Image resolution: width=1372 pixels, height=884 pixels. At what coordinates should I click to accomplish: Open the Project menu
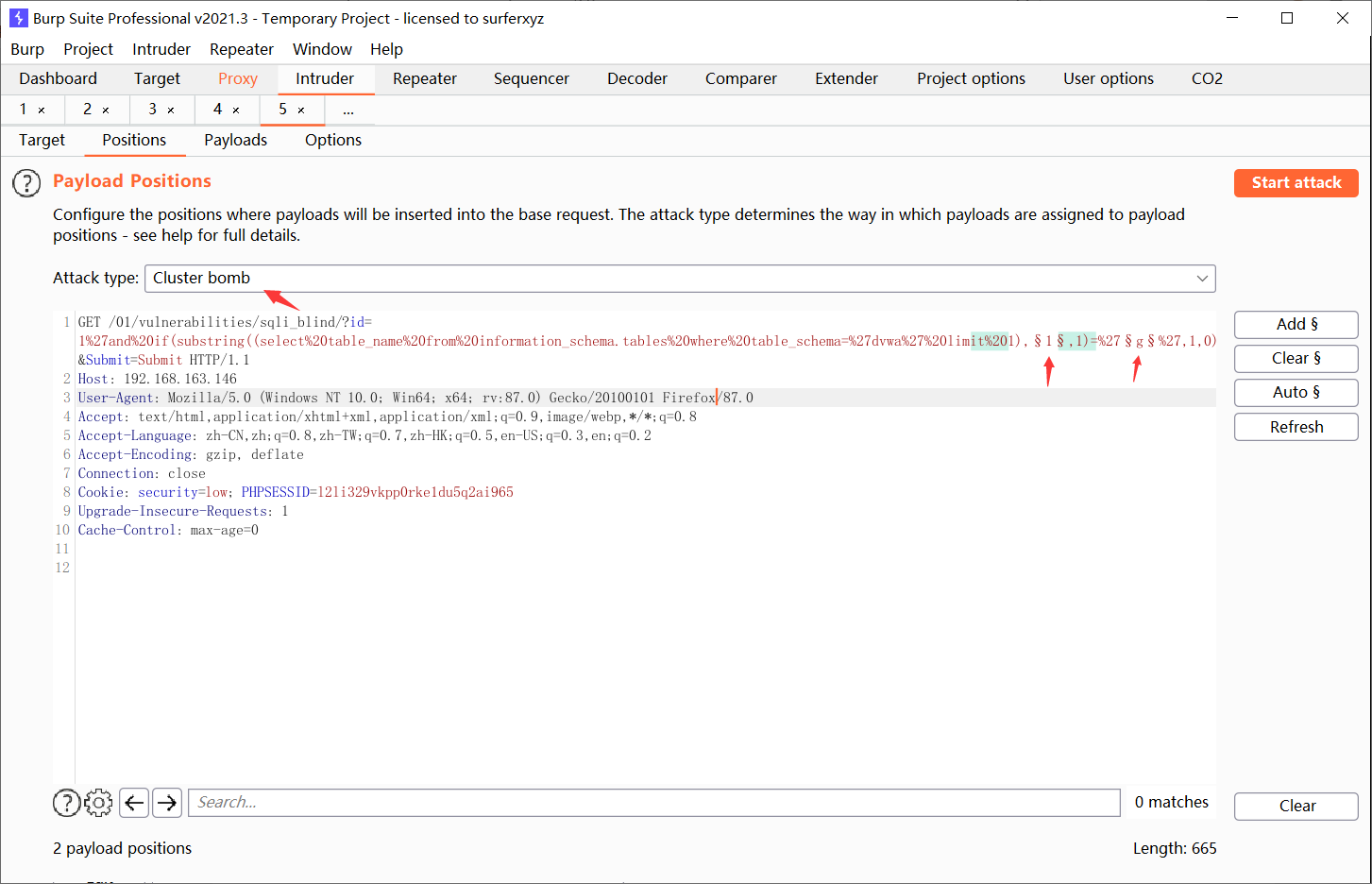point(88,49)
